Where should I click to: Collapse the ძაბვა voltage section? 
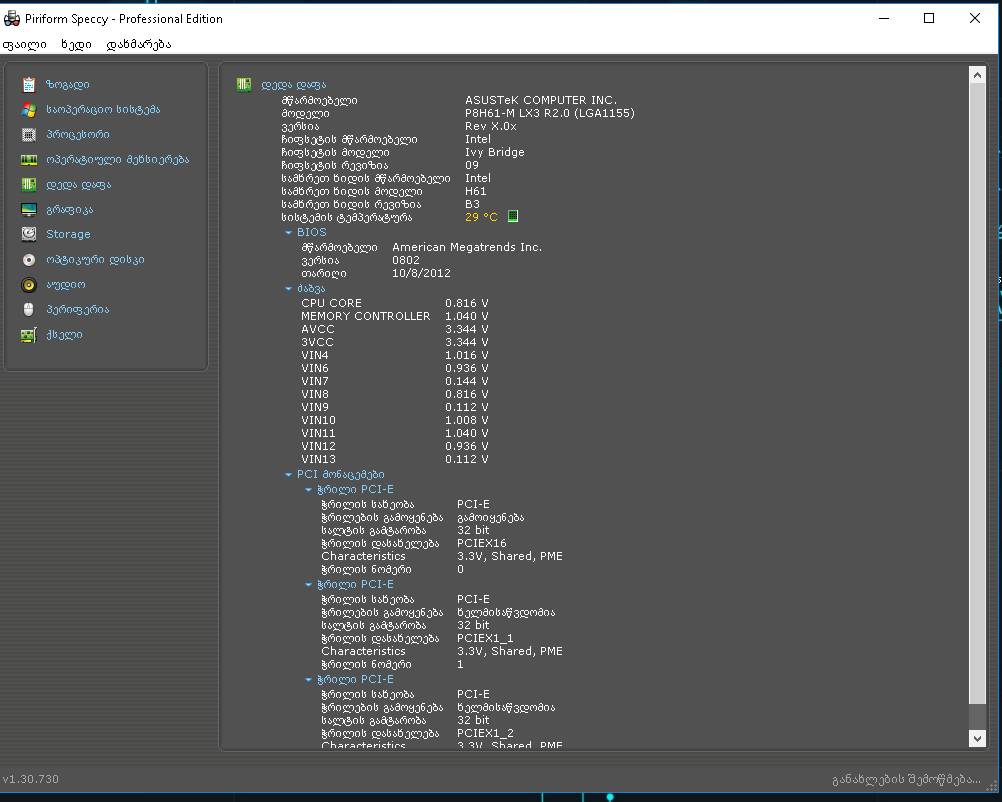289,289
